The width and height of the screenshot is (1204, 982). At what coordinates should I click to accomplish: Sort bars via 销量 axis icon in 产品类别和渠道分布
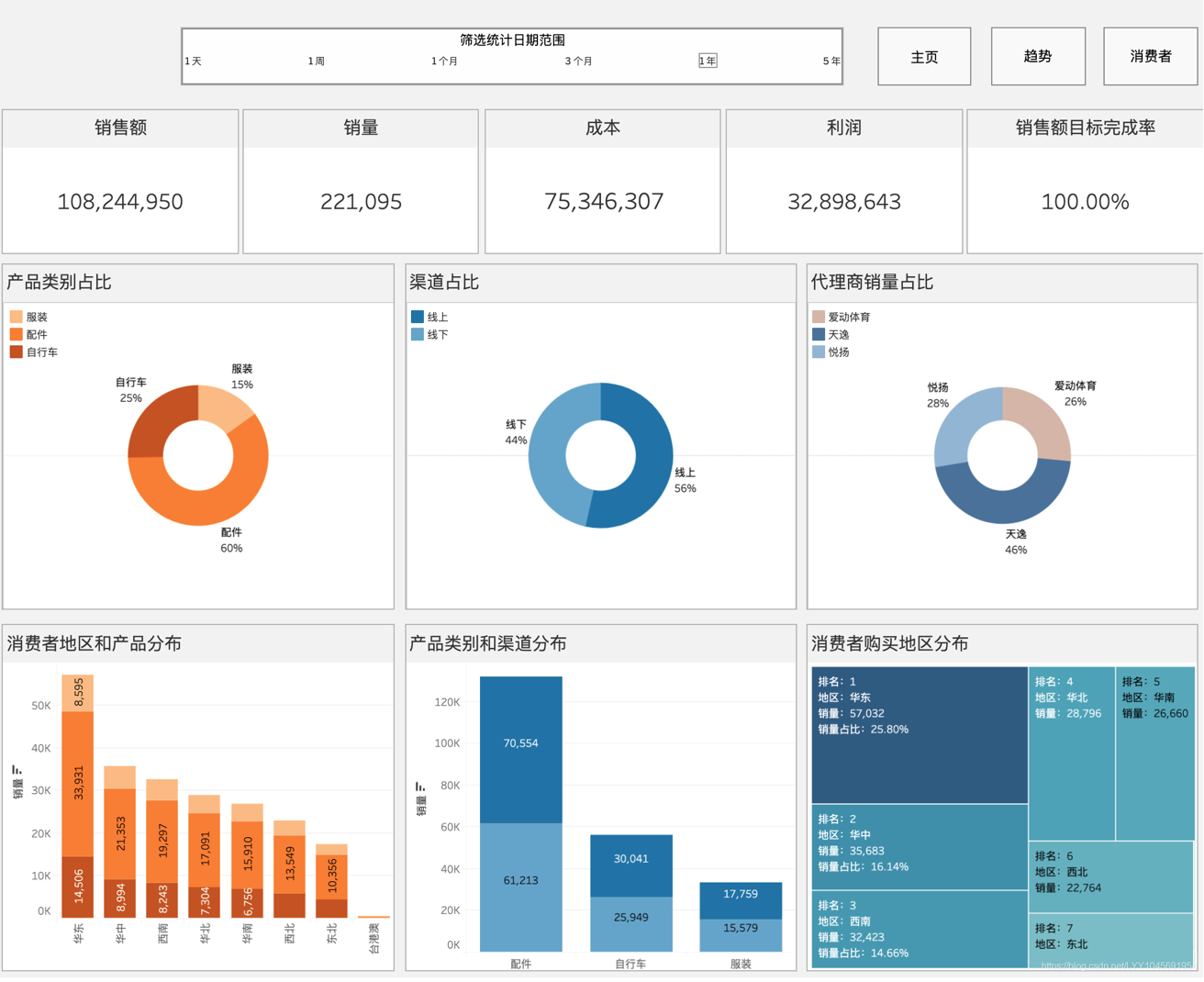419,787
